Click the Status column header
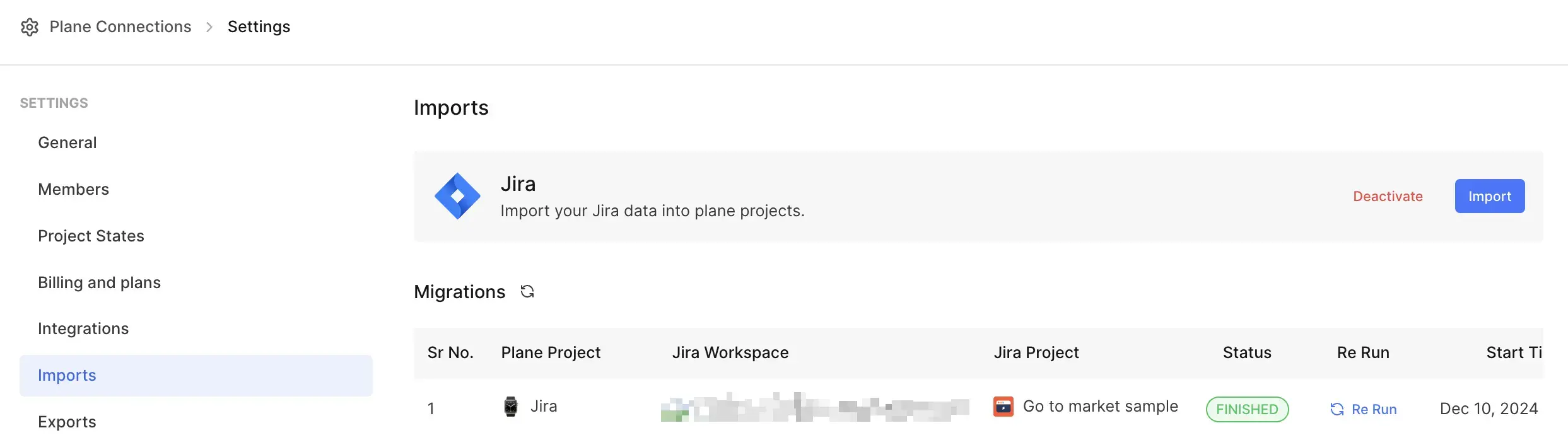Viewport: 1568px width, 440px height. pyautogui.click(x=1247, y=352)
